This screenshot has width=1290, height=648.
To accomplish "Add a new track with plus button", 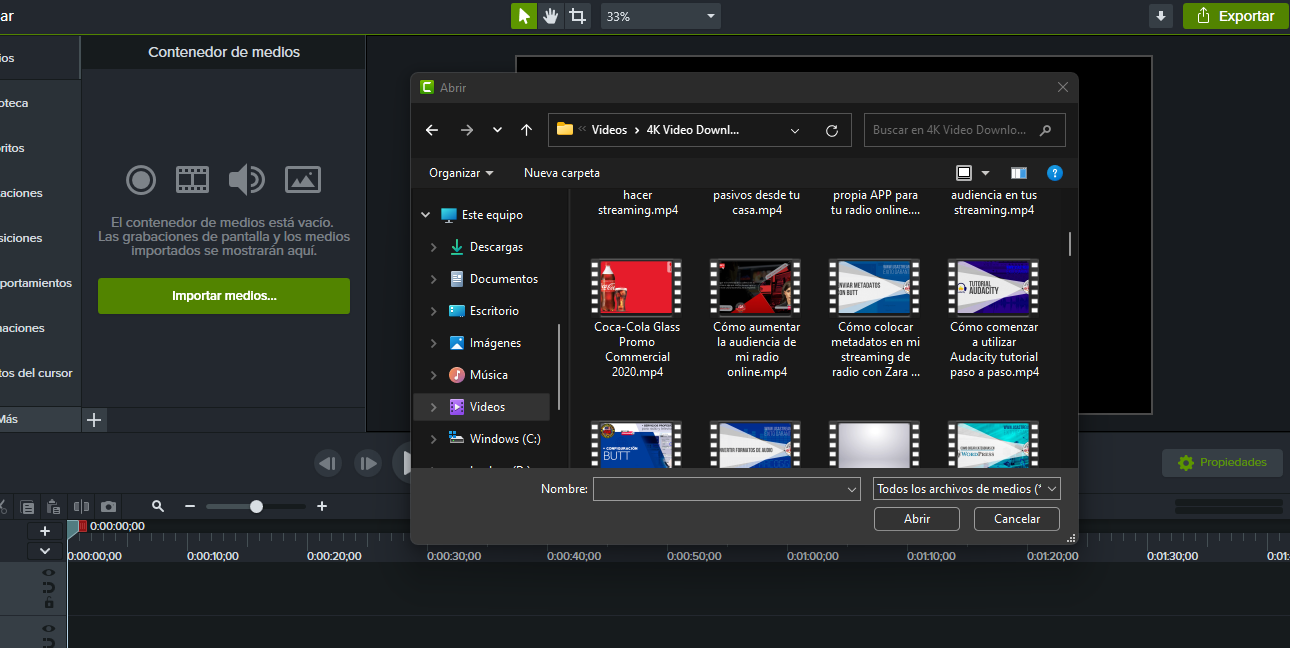I will pos(45,531).
